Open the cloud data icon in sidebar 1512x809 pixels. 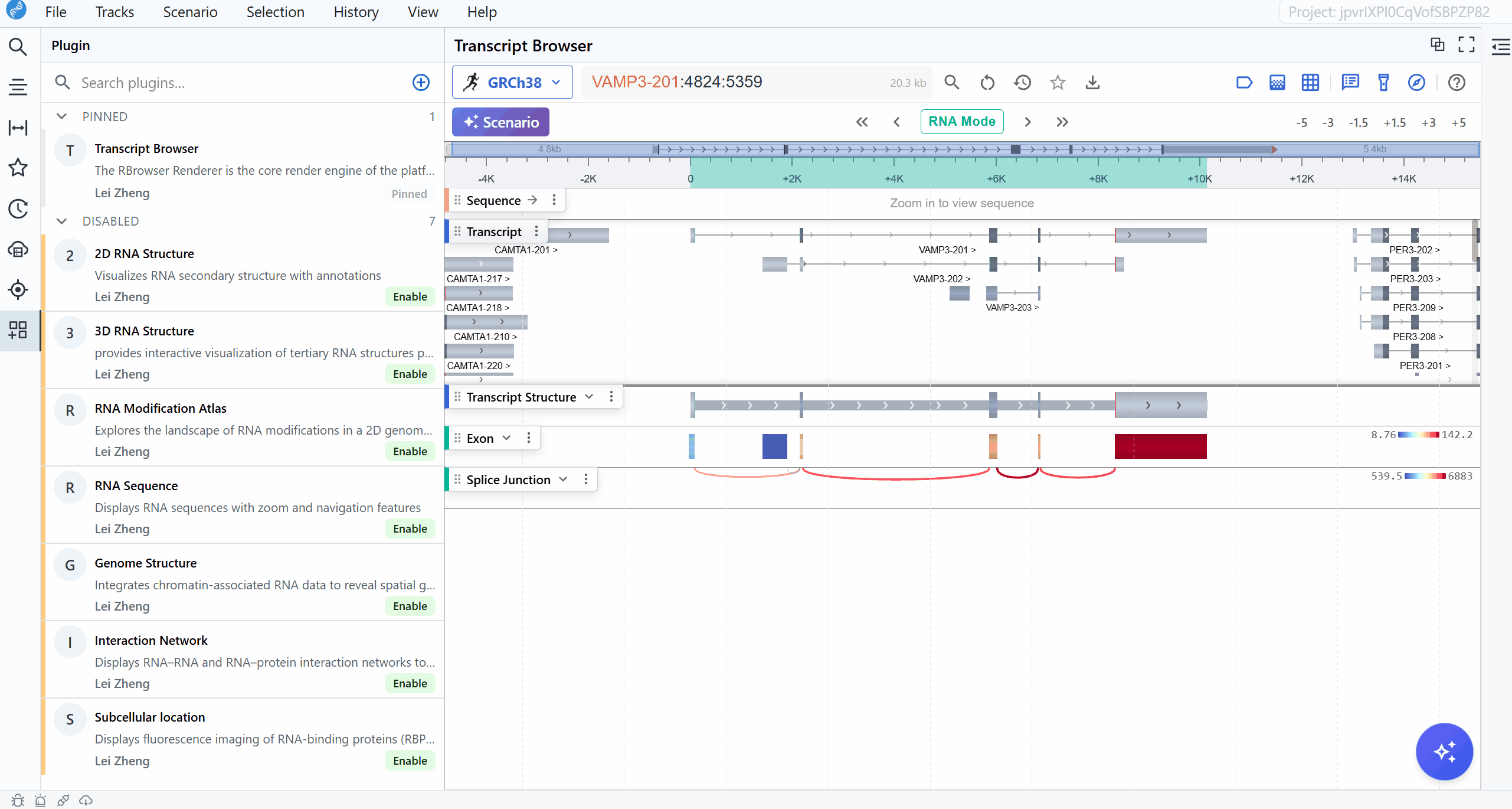(x=18, y=249)
